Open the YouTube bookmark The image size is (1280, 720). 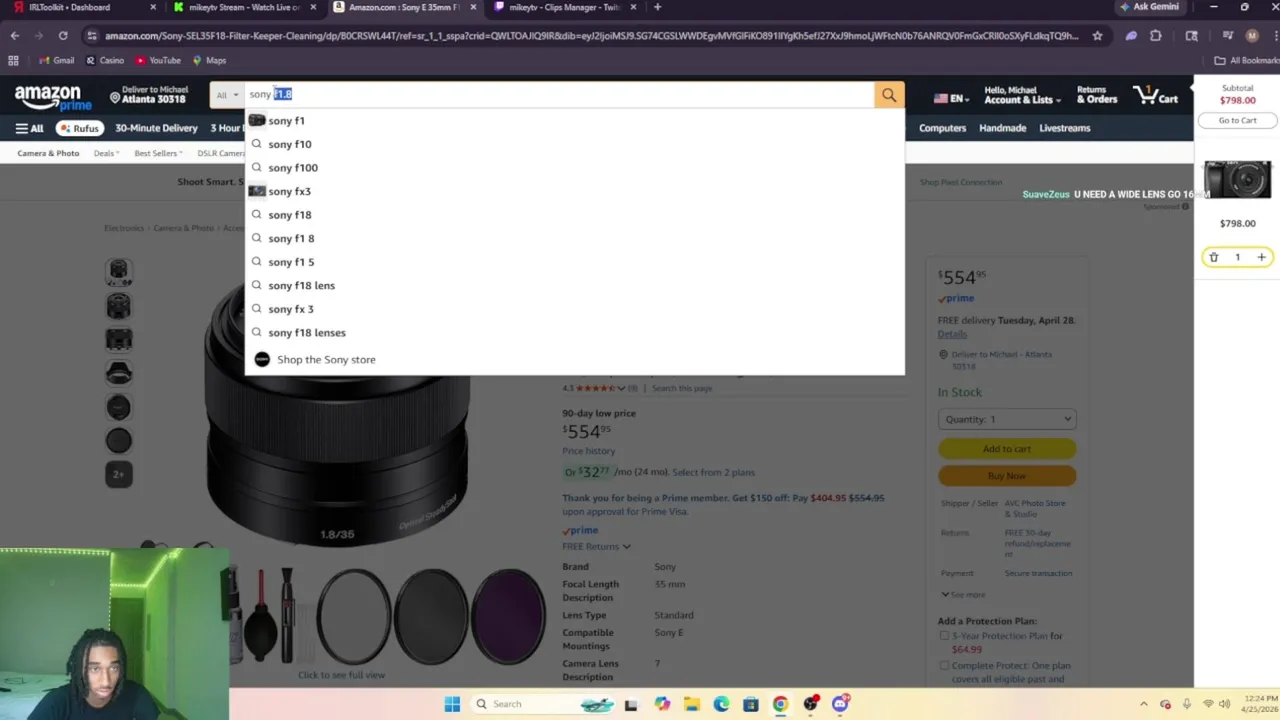[x=158, y=60]
